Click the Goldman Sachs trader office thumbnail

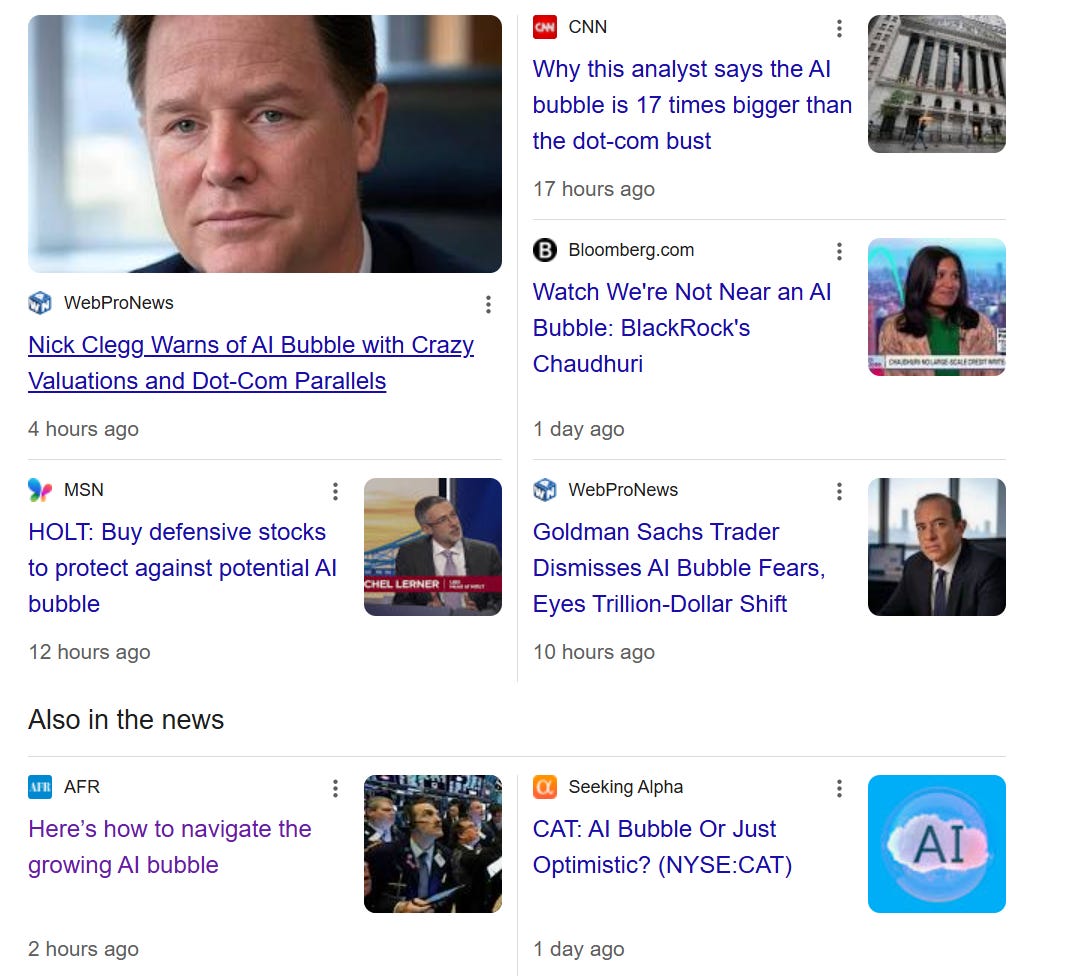tap(937, 547)
